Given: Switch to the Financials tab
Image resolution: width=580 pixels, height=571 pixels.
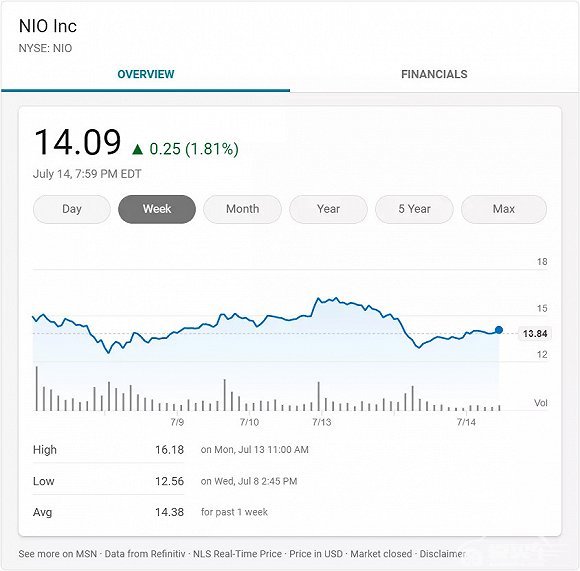Looking at the screenshot, I should [x=434, y=74].
